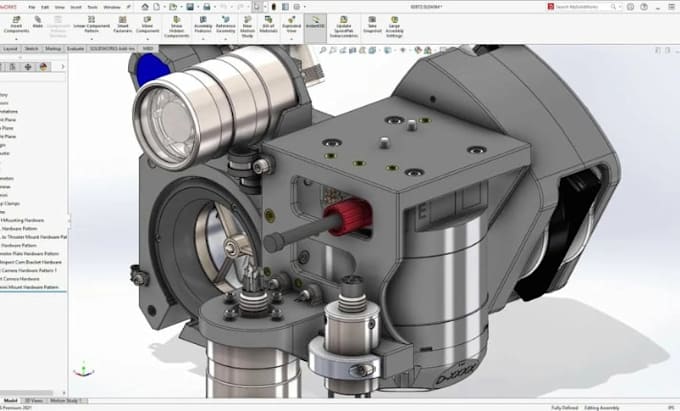Click the Bill of Materials tool
680x411 pixels.
pyautogui.click(x=268, y=25)
